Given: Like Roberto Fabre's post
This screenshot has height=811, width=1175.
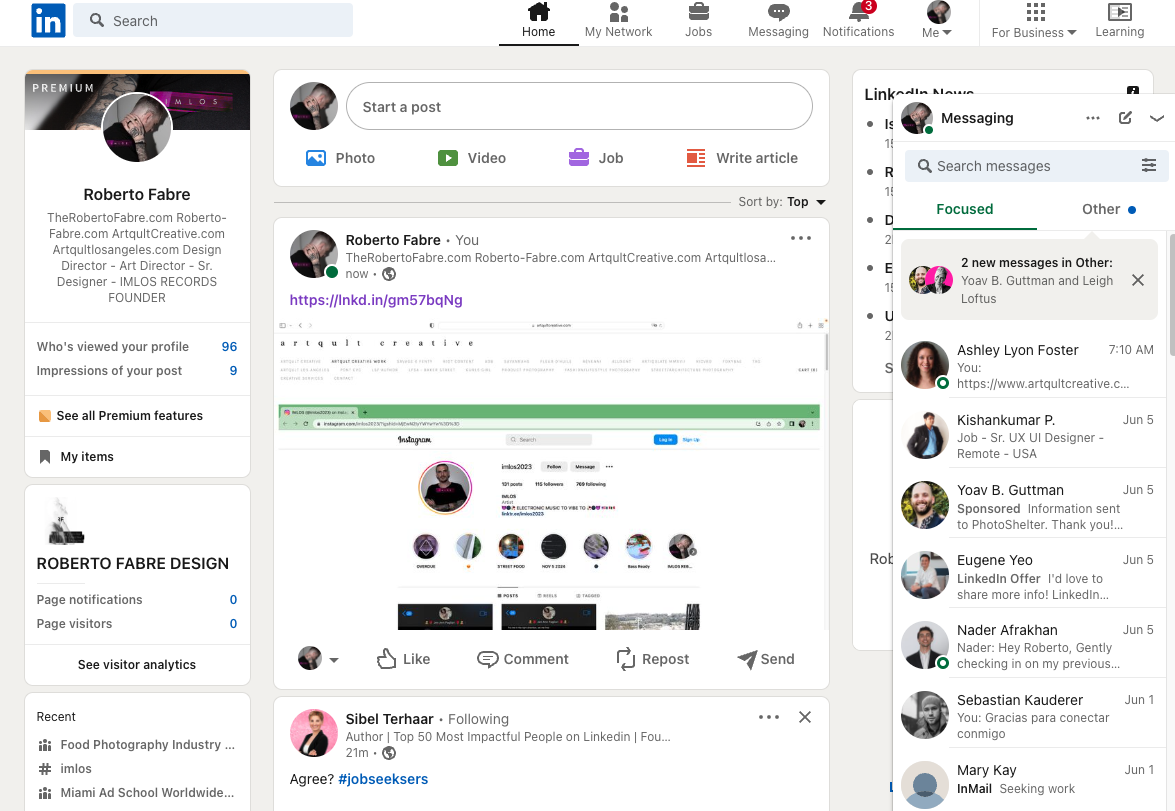Looking at the screenshot, I should (403, 659).
